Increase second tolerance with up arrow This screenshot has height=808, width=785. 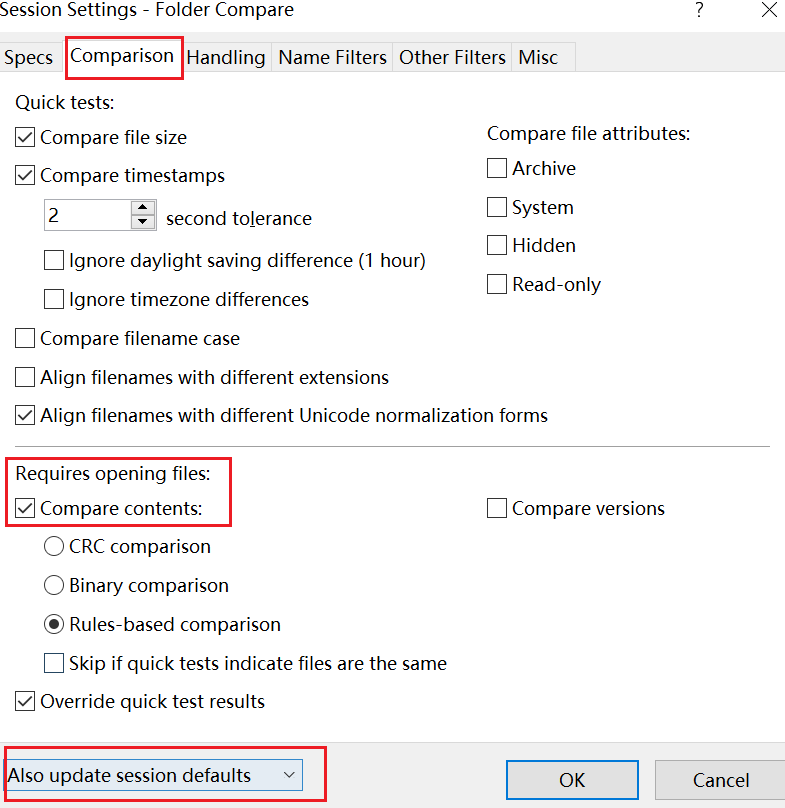coord(143,208)
